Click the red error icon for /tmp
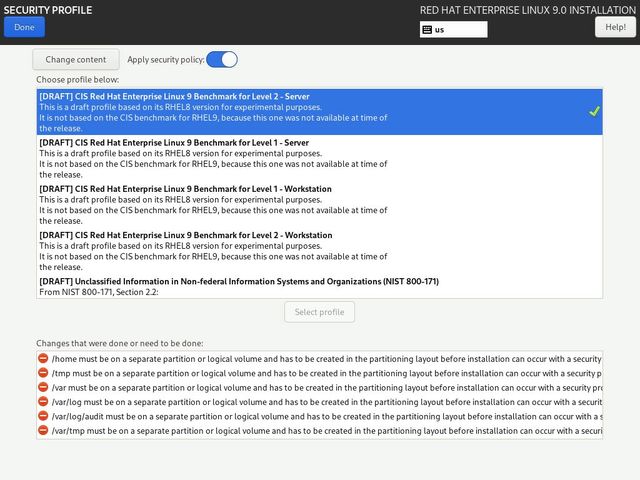This screenshot has height=480, width=640. pos(43,373)
